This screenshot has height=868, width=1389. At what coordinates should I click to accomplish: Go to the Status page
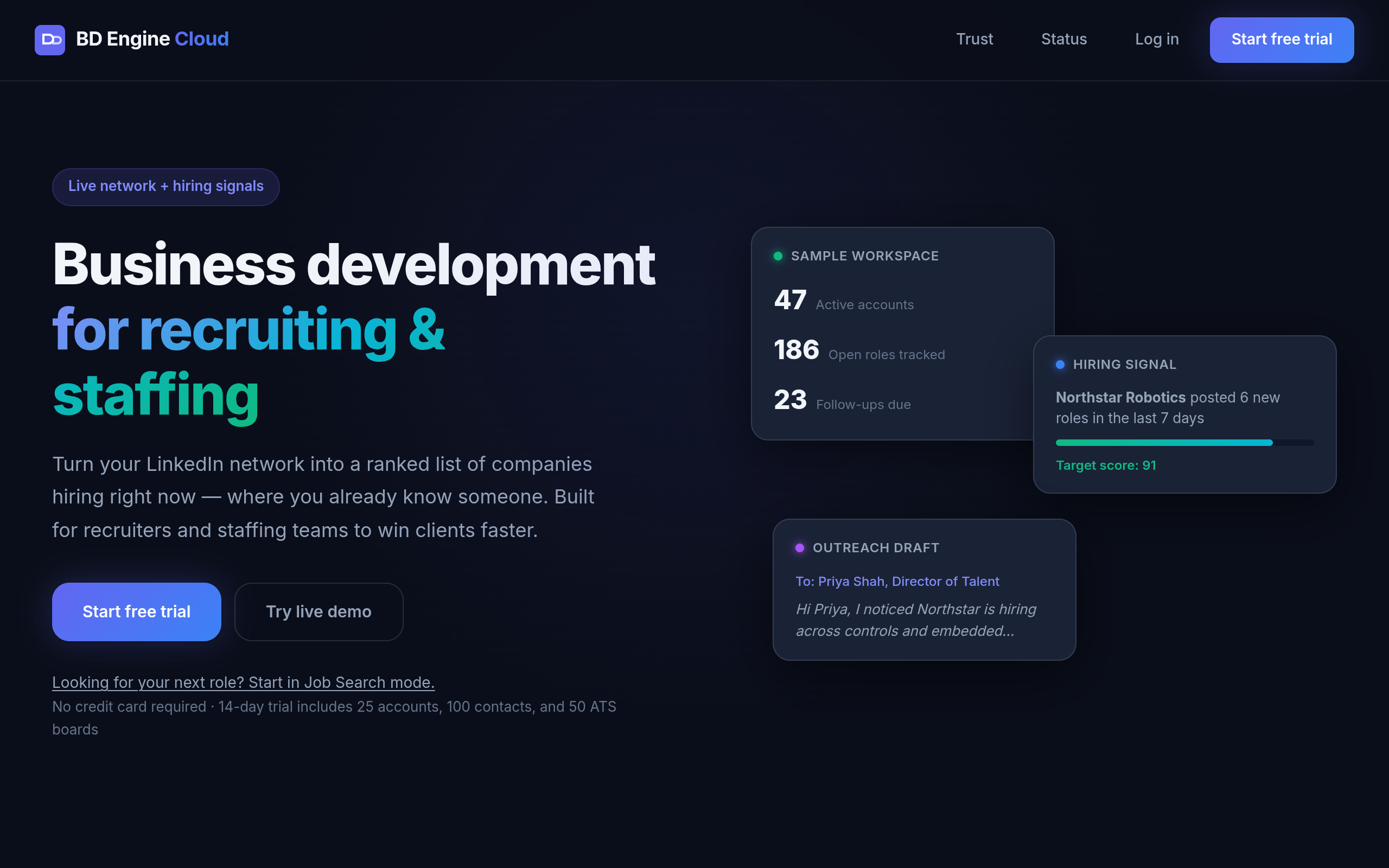1063,39
